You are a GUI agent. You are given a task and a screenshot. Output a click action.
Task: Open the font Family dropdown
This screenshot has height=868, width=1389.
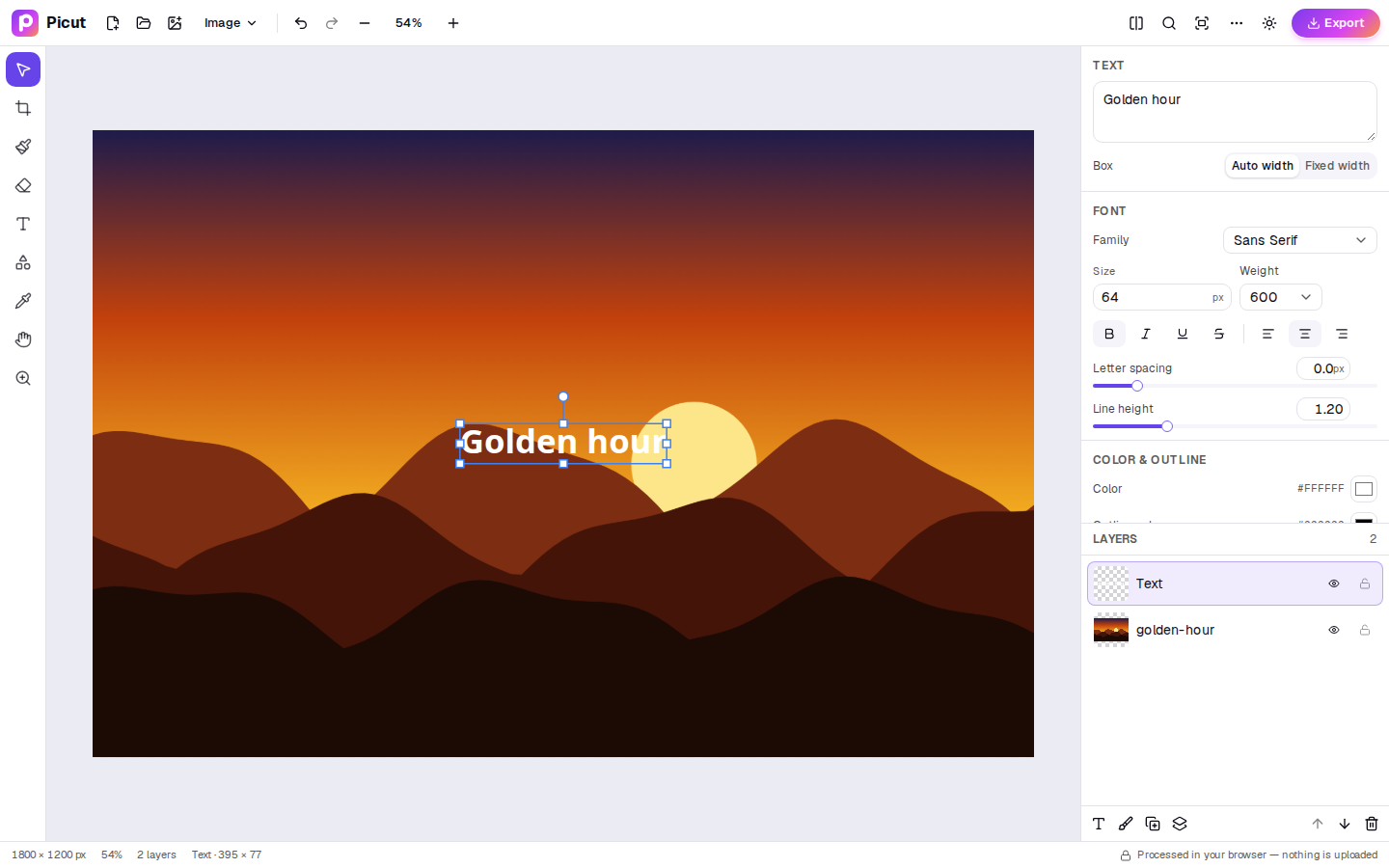point(1300,240)
